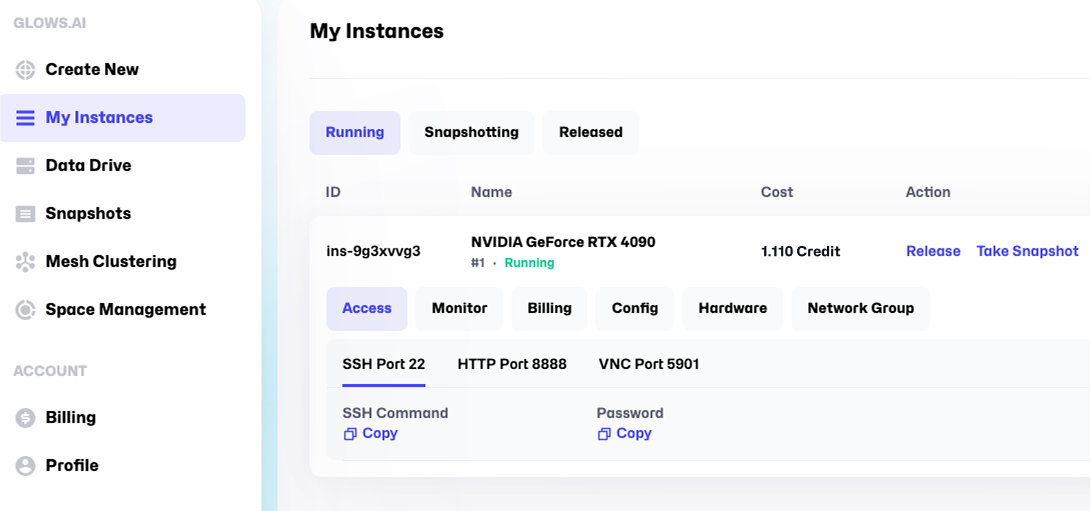Click the Data Drive server icon
Image resolution: width=1091 pixels, height=511 pixels.
tap(25, 166)
